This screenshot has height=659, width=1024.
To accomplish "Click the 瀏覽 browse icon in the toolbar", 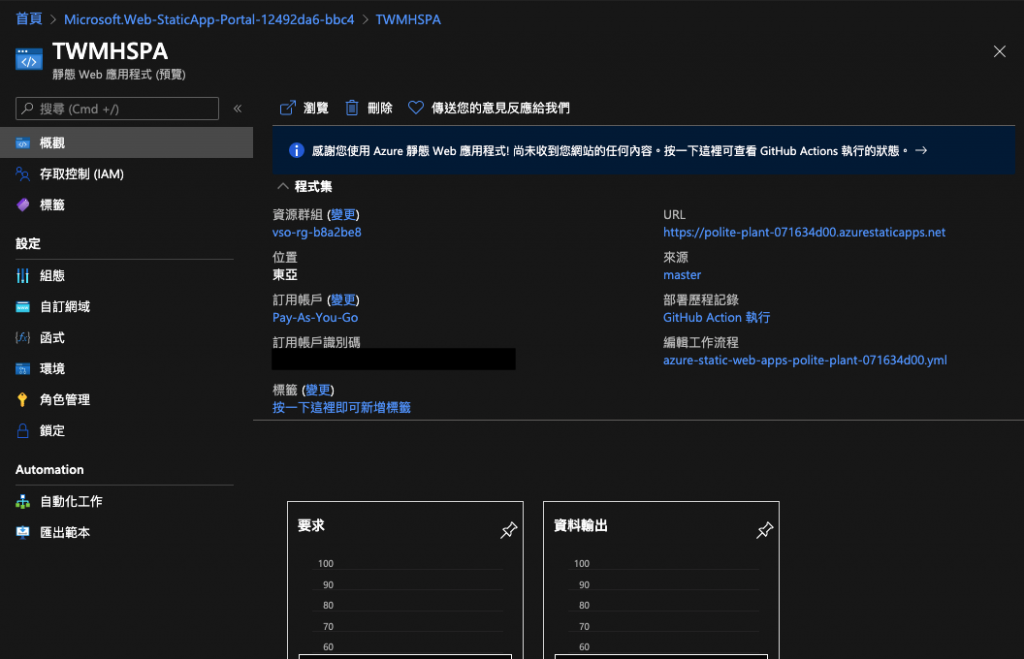I will click(287, 108).
